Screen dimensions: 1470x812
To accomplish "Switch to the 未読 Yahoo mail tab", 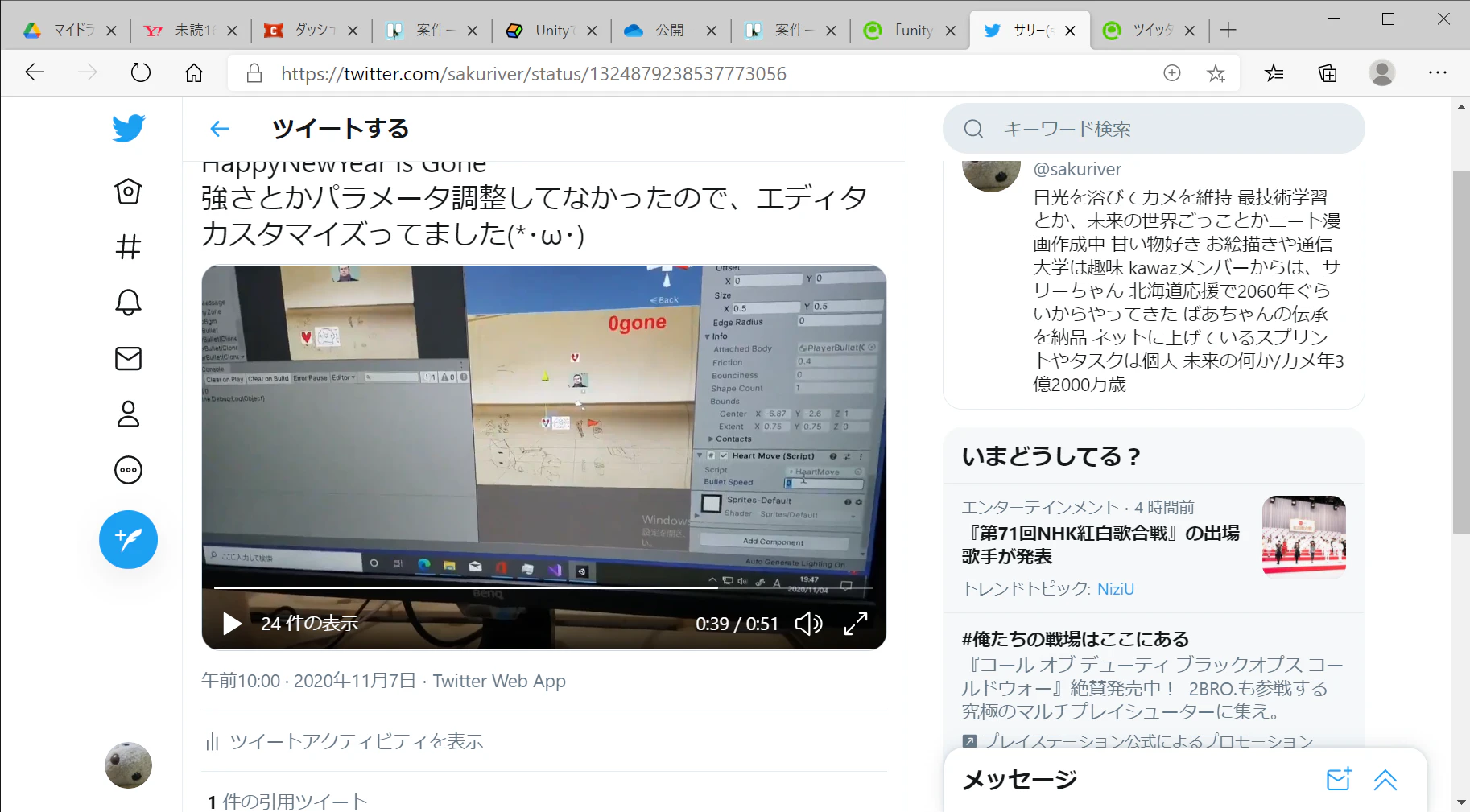I will click(191, 31).
